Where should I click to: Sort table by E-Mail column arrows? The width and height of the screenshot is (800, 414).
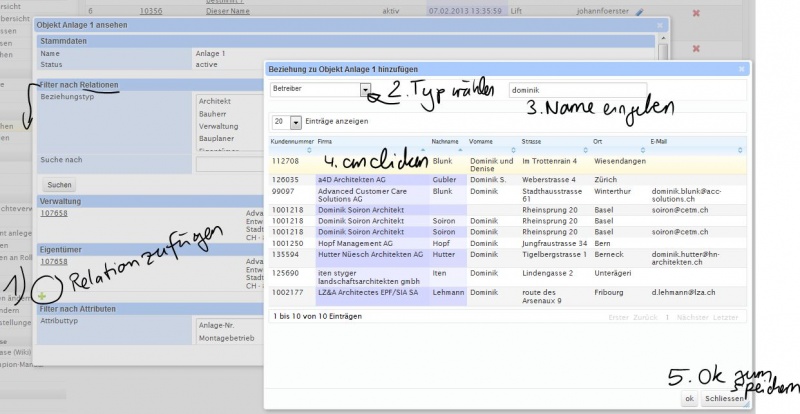[x=740, y=150]
